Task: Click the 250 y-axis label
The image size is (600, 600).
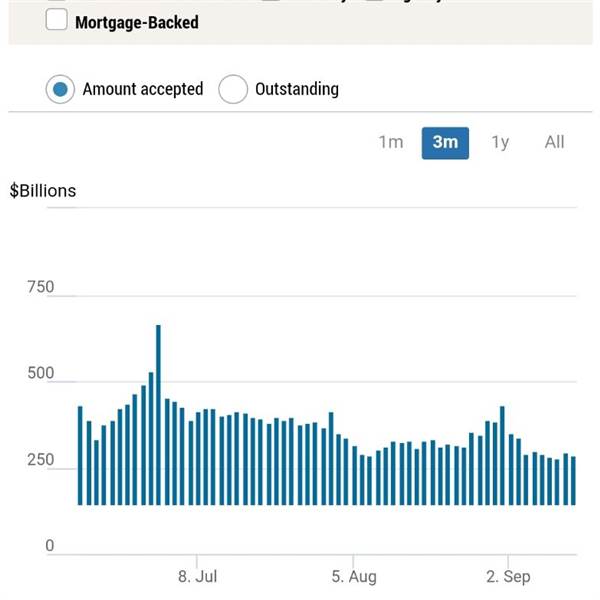Action: pyautogui.click(x=40, y=460)
